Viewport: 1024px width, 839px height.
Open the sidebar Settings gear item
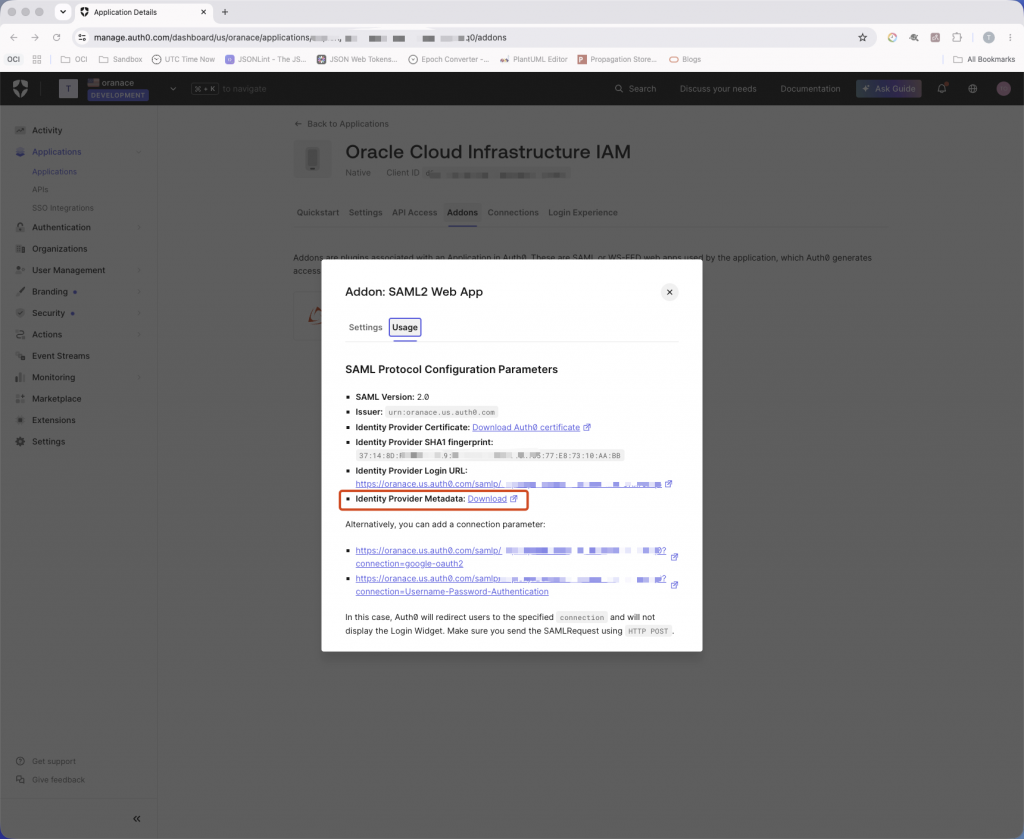point(48,442)
